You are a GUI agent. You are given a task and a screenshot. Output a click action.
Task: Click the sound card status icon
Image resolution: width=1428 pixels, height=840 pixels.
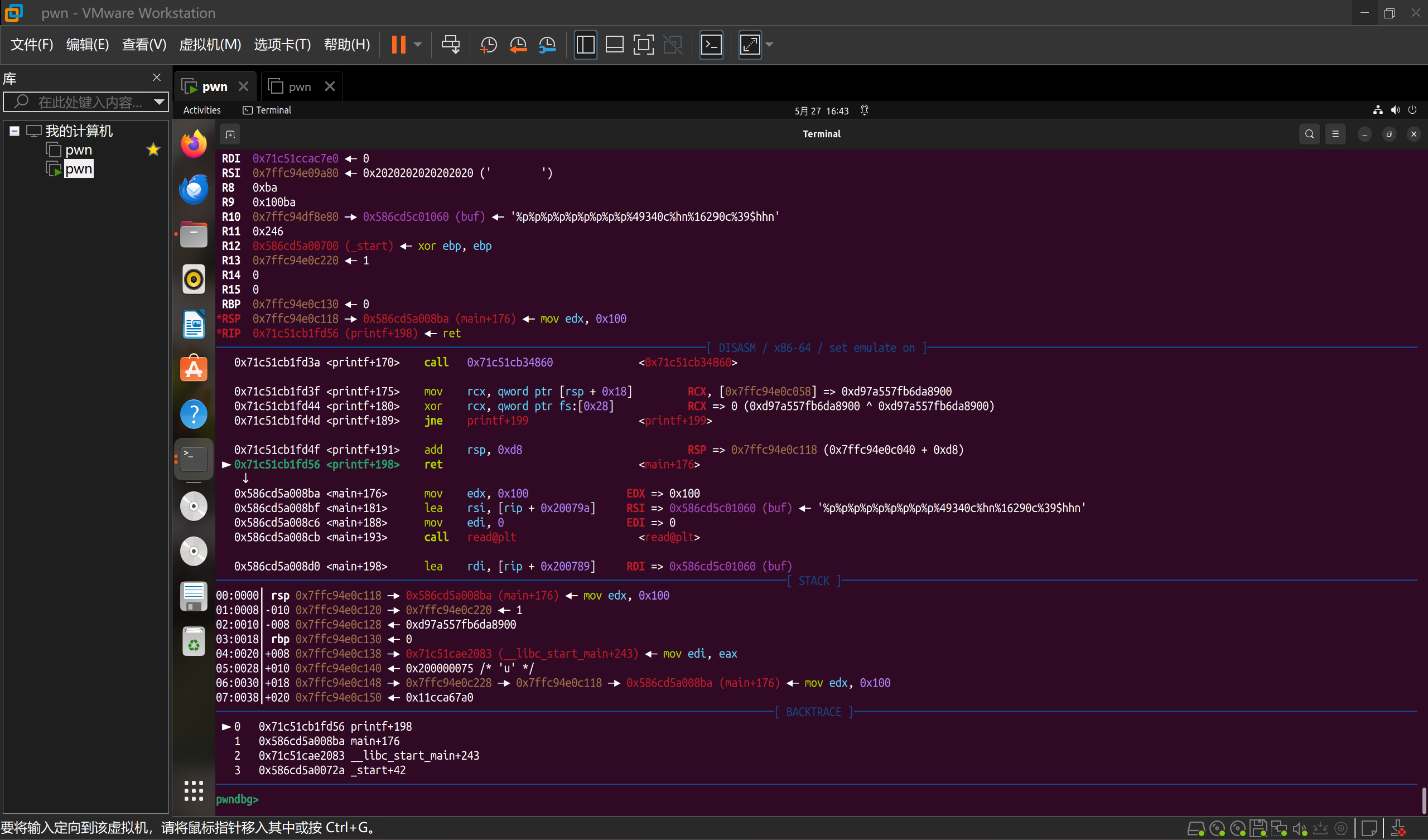(1299, 829)
